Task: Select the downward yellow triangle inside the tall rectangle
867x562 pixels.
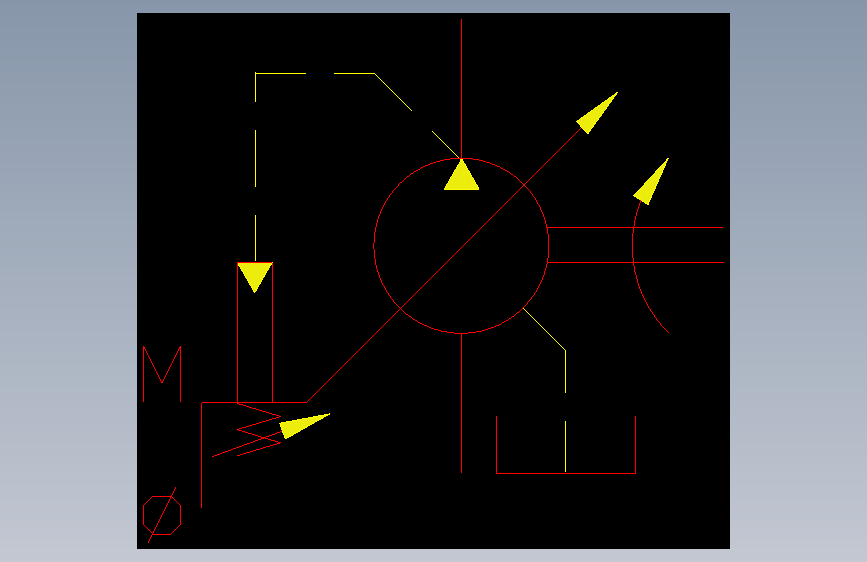Action: tap(255, 278)
